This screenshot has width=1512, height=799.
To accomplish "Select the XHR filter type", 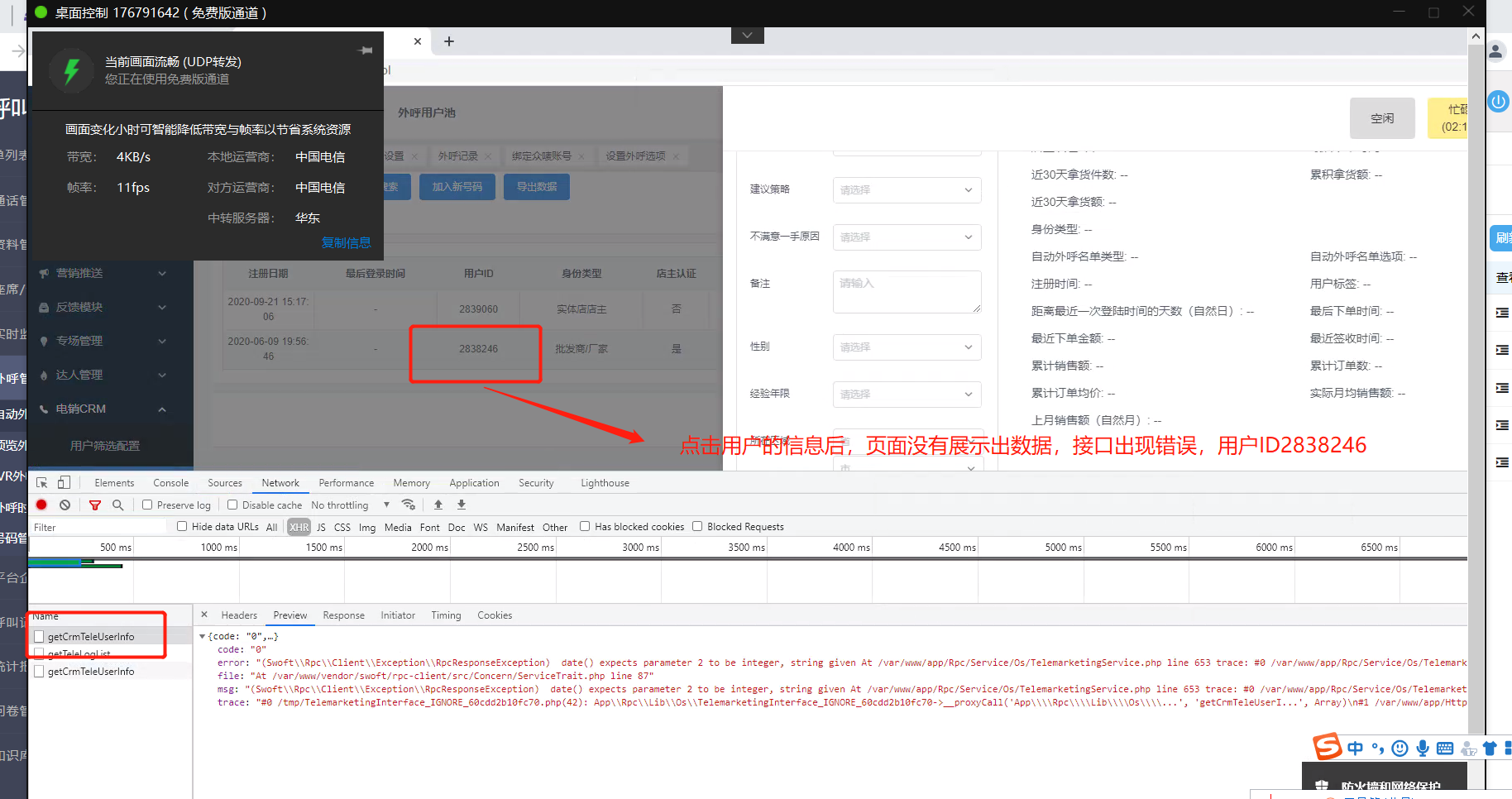I will click(x=299, y=527).
